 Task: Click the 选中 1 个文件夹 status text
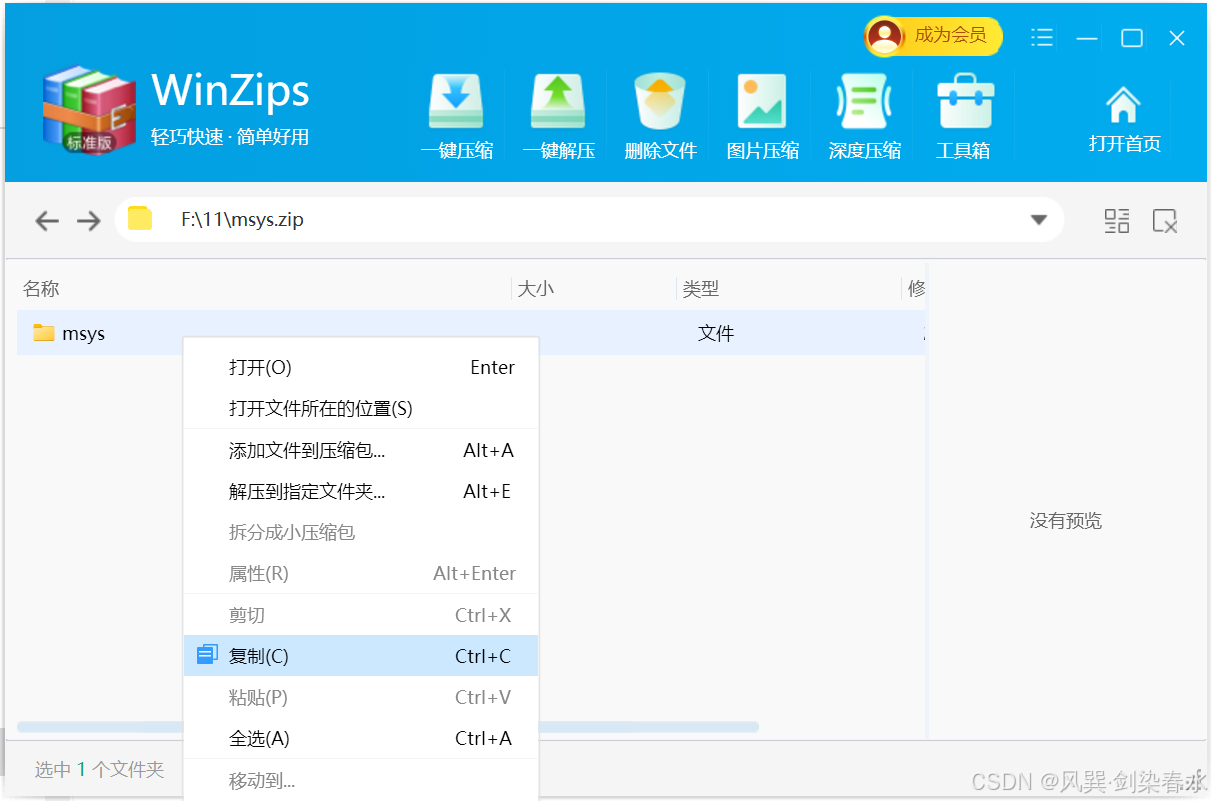click(99, 770)
